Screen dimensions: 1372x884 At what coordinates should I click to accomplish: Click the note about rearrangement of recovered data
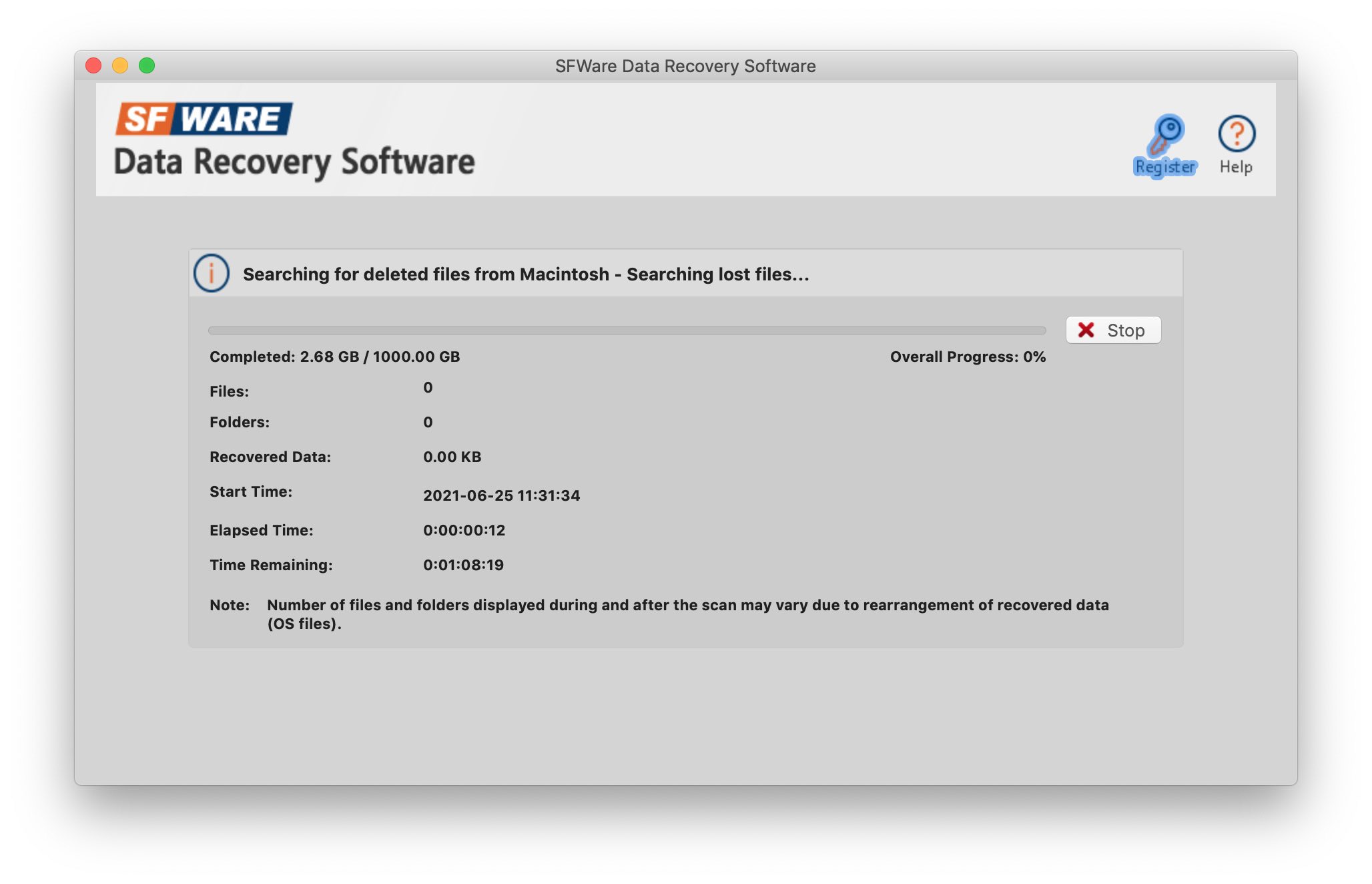(688, 614)
